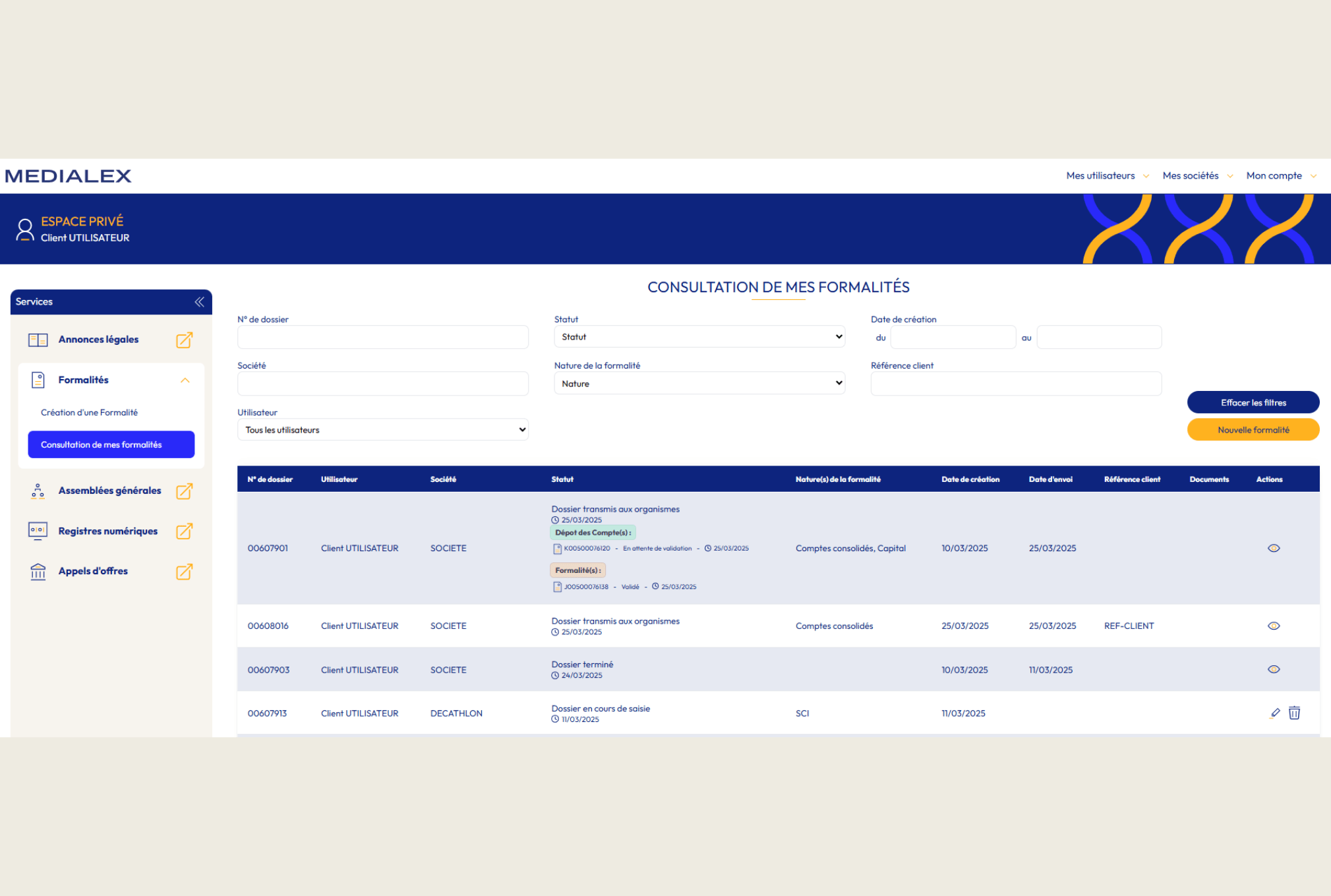Screen dimensions: 1331x896
Task: Click dossier number 00607903
Action: point(268,669)
